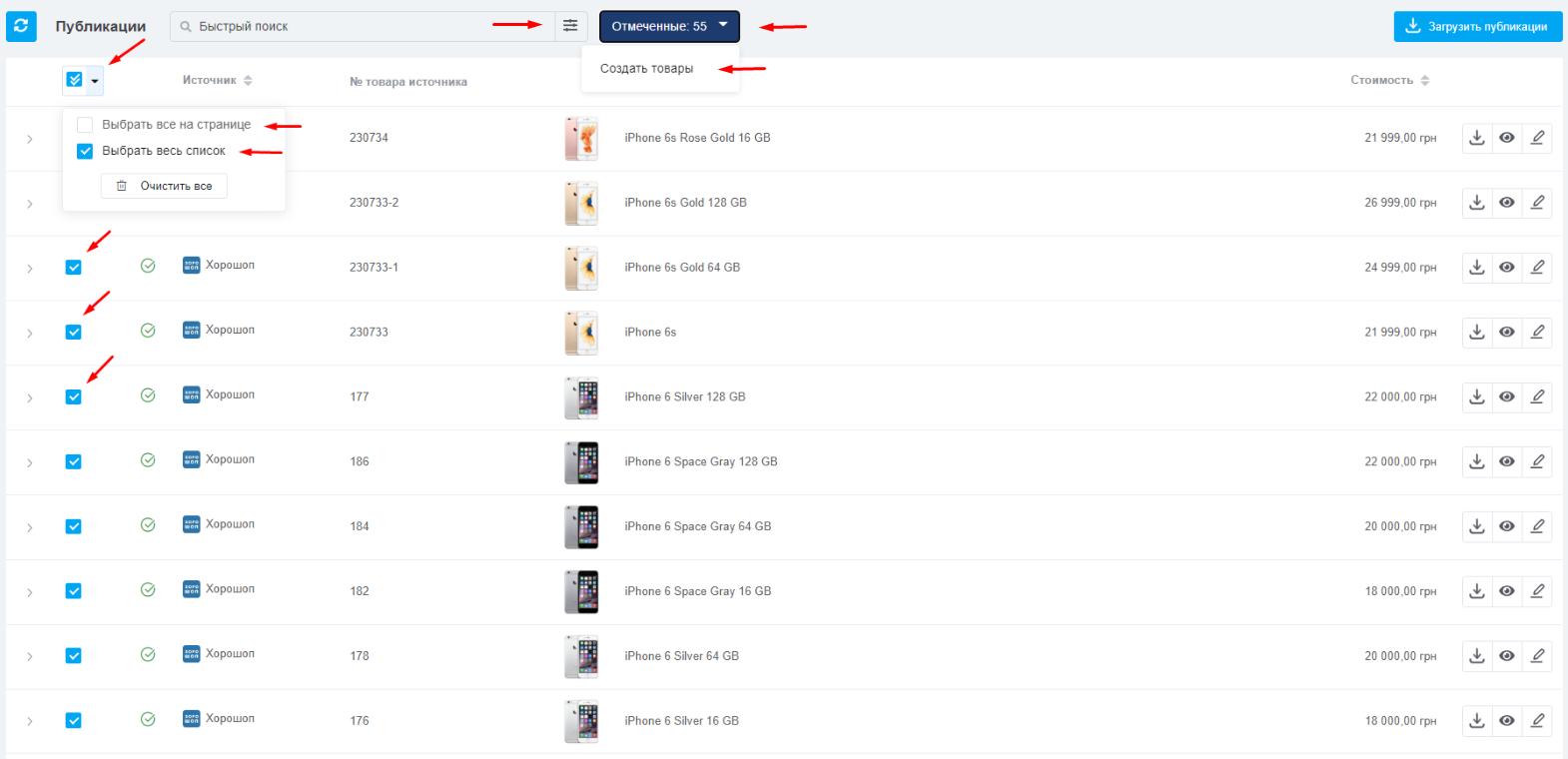Click status check icon for item 230733-1
This screenshot has height=759, width=1568.
148,266
